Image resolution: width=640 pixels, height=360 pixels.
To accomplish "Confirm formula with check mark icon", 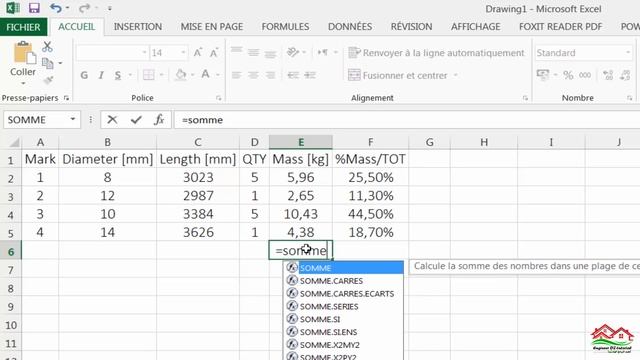I will tap(136, 120).
